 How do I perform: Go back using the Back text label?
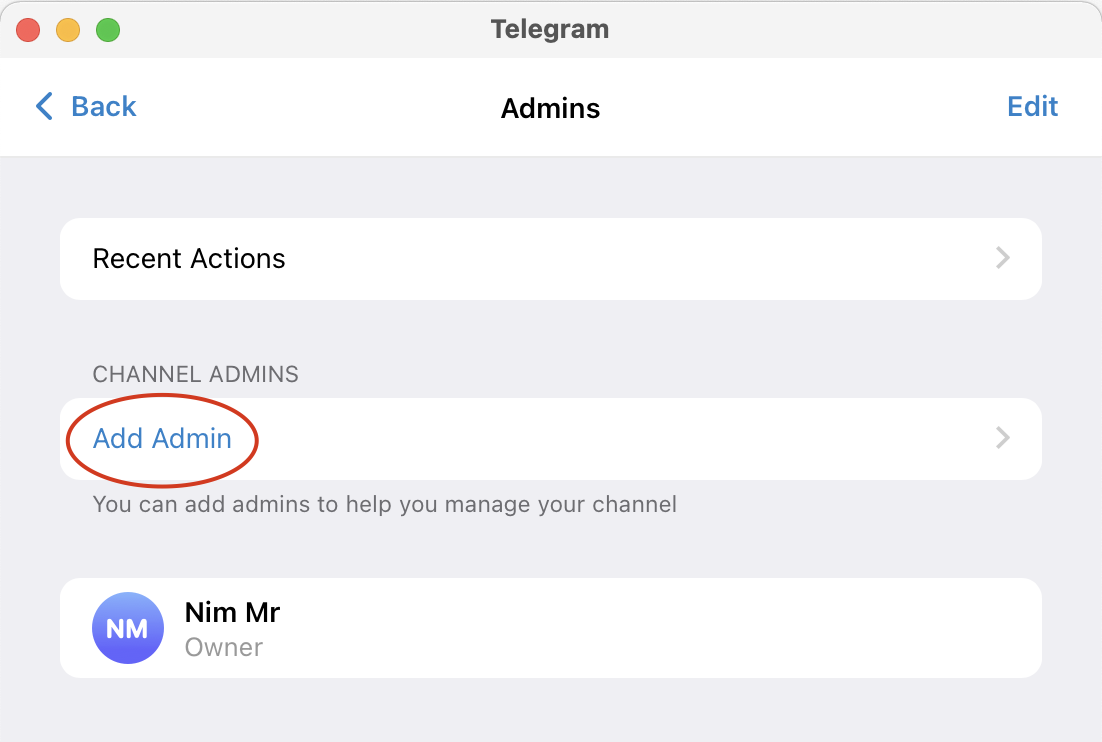click(103, 106)
